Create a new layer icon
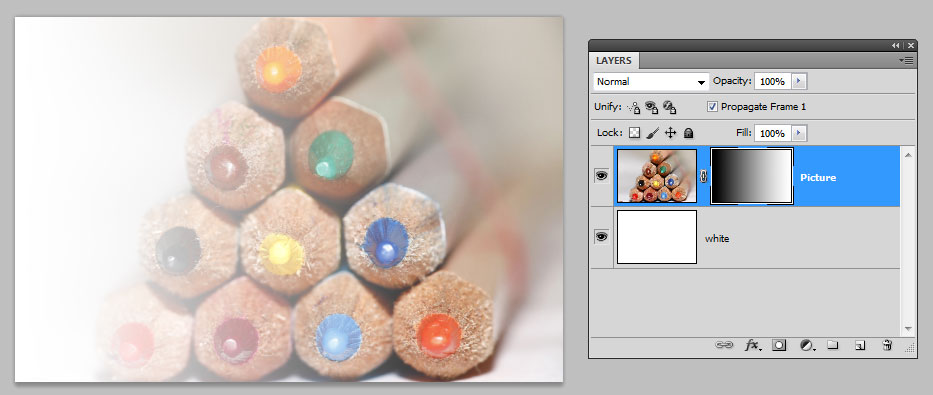933x395 pixels. tap(860, 345)
